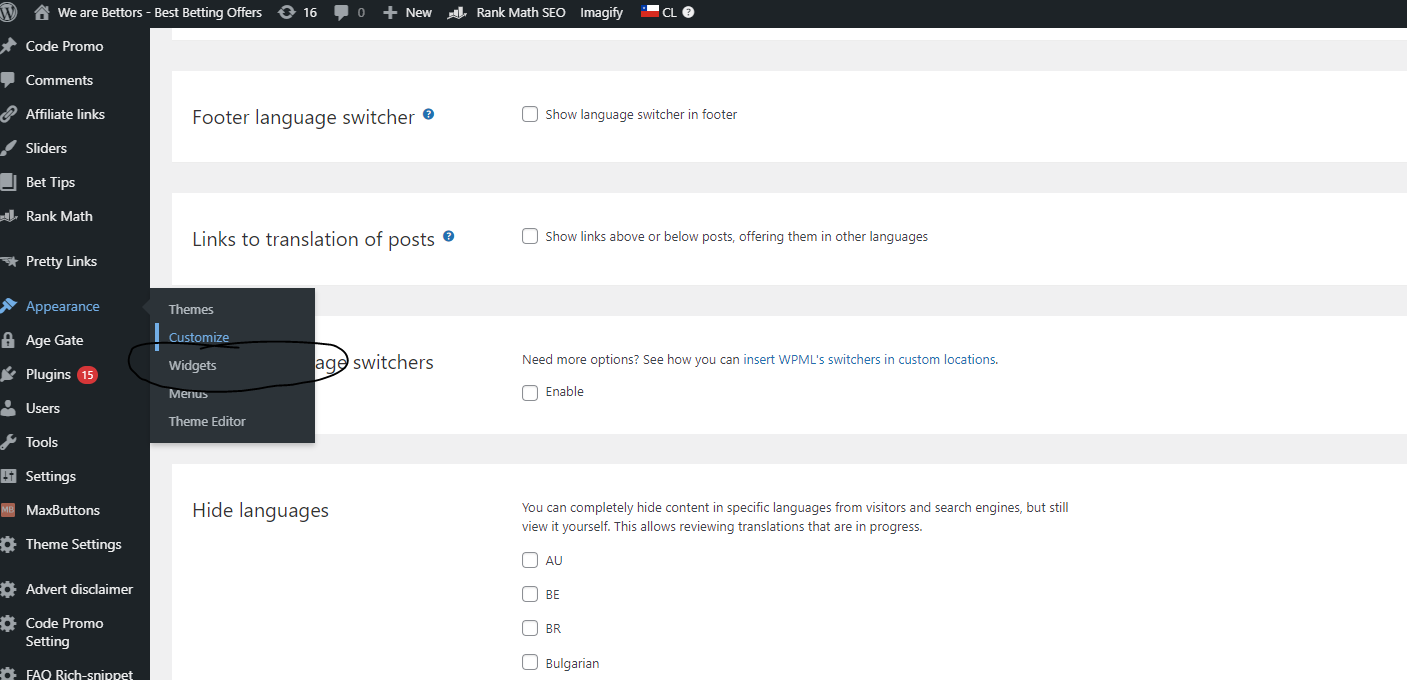Image resolution: width=1407 pixels, height=680 pixels.
Task: Click help icon beside Links to translation
Action: click(x=448, y=237)
